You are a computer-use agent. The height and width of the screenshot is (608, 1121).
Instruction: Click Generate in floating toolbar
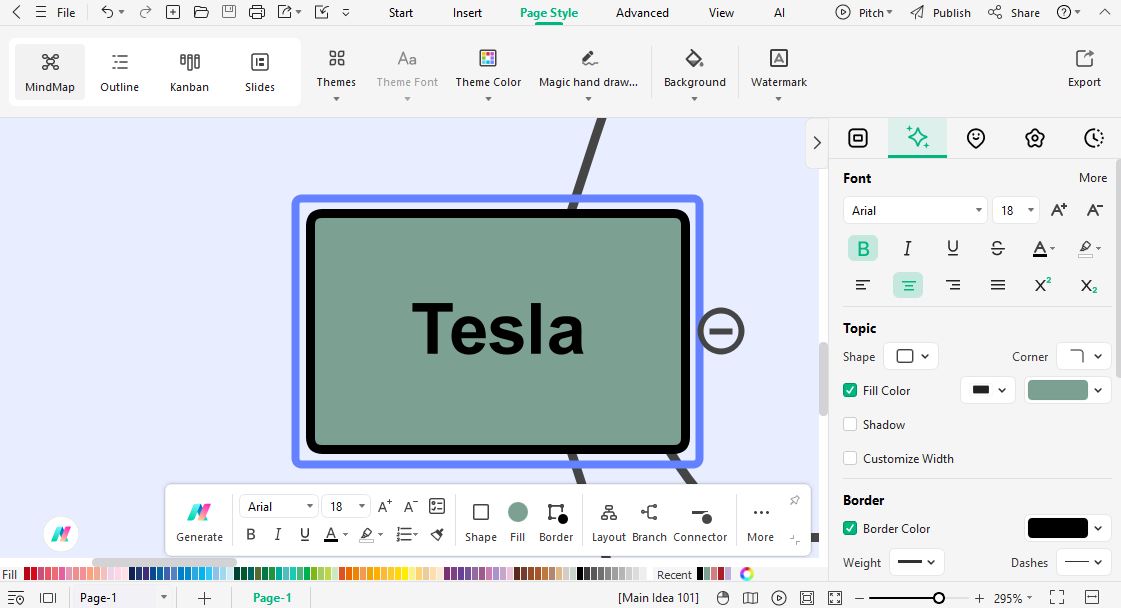point(199,523)
